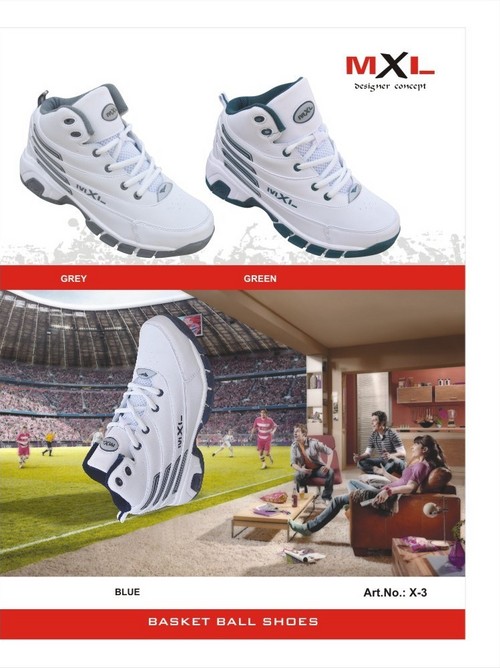This screenshot has height=668, width=500.
Task: Click the soccer player in pink jersey
Action: (x=264, y=438)
